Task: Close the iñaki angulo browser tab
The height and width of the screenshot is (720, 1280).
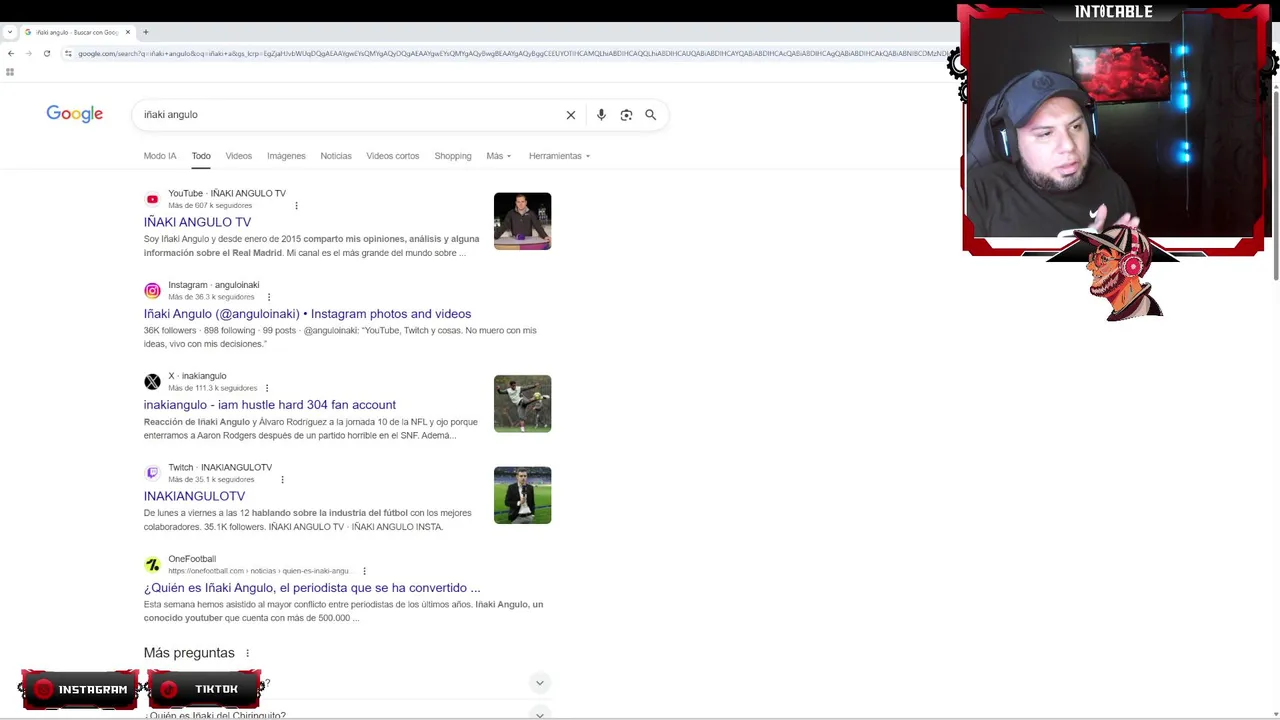Action: [128, 32]
